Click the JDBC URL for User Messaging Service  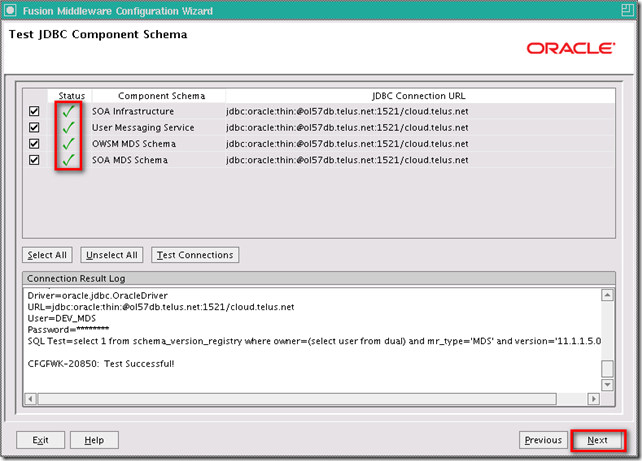[347, 128]
